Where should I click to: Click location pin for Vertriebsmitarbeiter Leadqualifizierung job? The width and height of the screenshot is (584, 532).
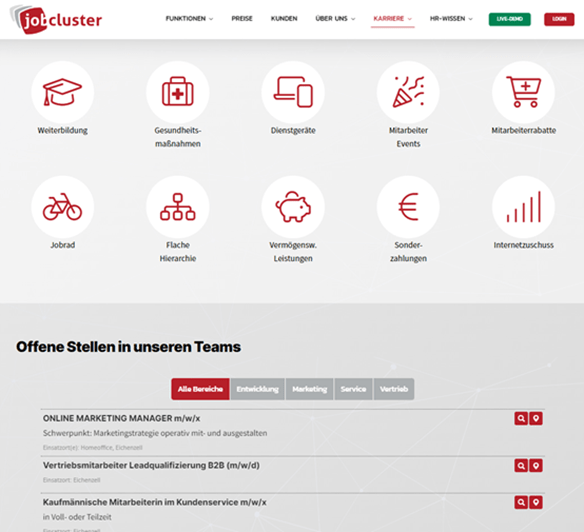536,465
